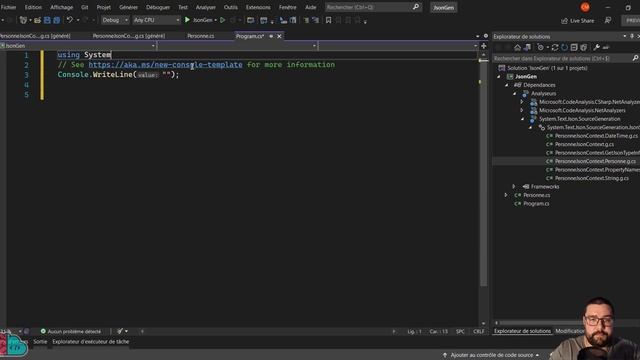Click the Rechercher (Ctrl+Q) search box
This screenshot has height=360, width=640.
pyautogui.click(x=373, y=7)
